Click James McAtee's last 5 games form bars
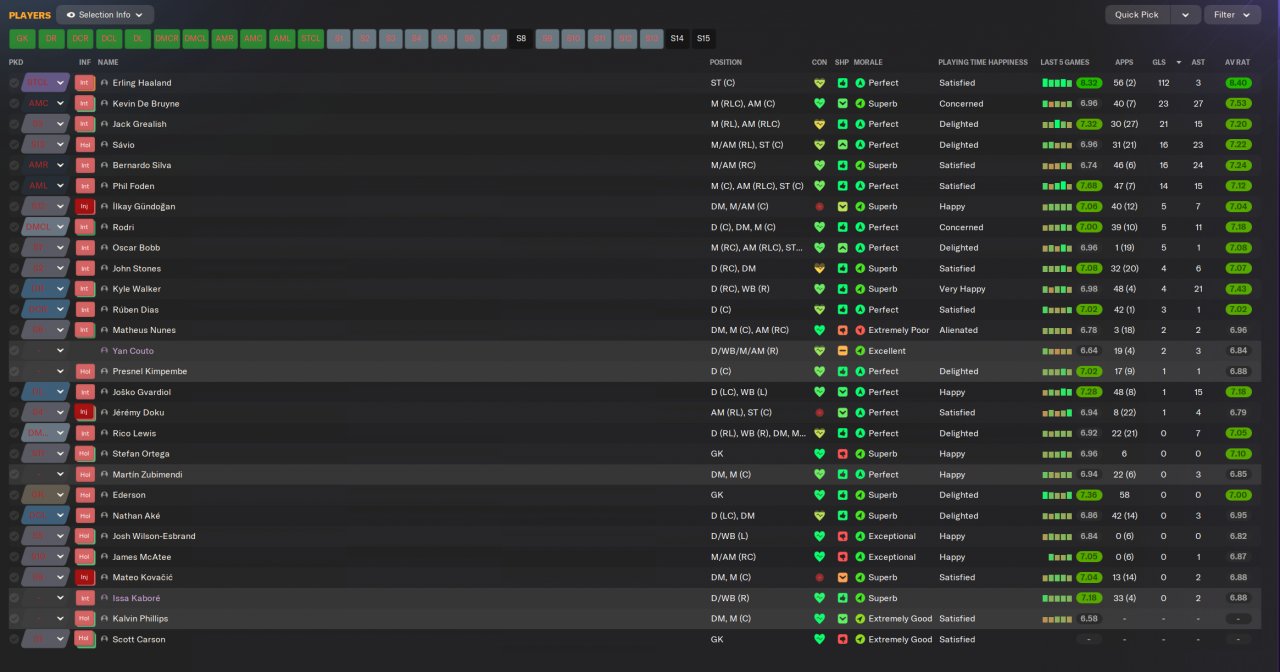This screenshot has width=1280, height=672. (x=1060, y=557)
